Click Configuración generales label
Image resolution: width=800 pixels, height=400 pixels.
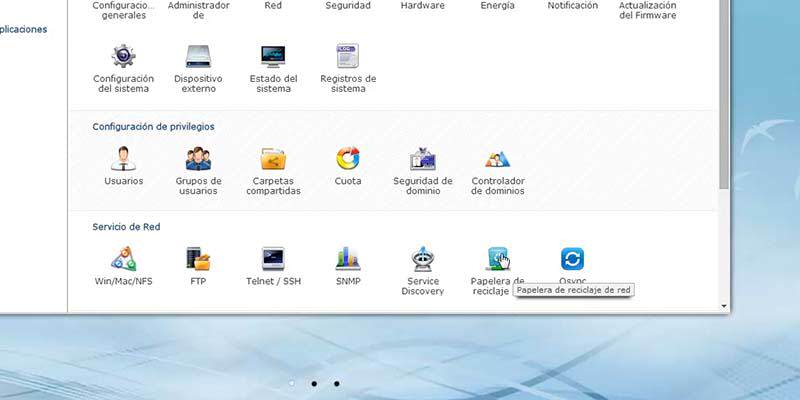[123, 10]
